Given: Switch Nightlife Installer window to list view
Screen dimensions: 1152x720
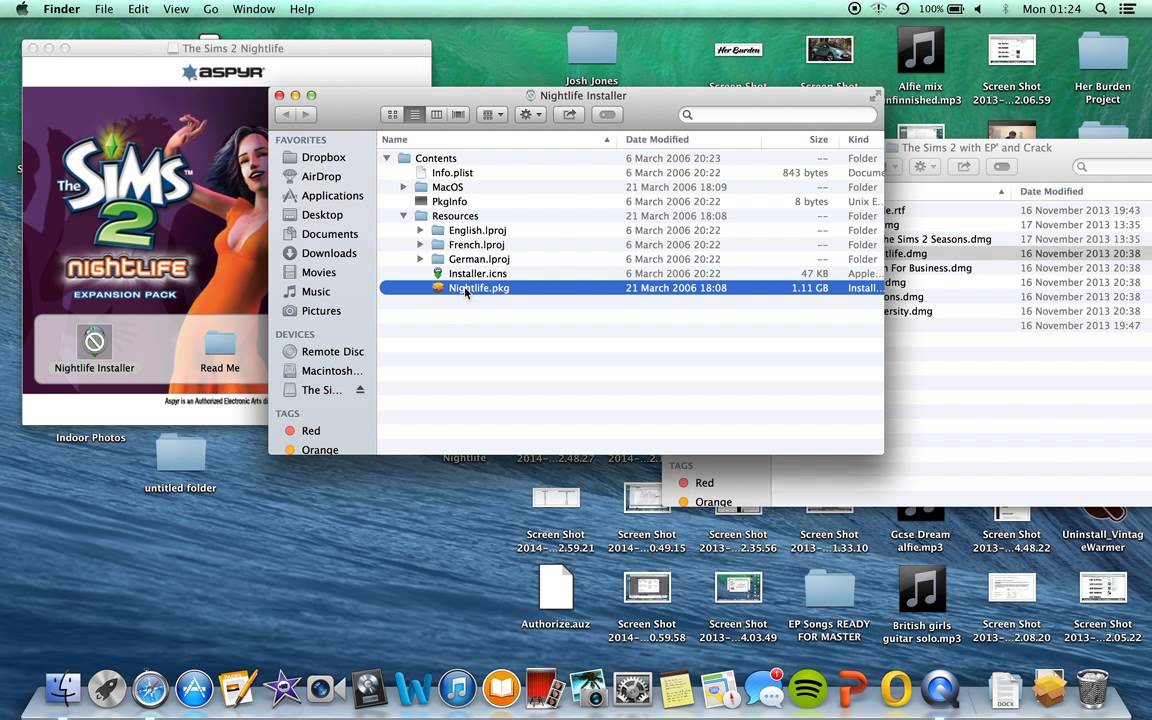Looking at the screenshot, I should point(414,115).
